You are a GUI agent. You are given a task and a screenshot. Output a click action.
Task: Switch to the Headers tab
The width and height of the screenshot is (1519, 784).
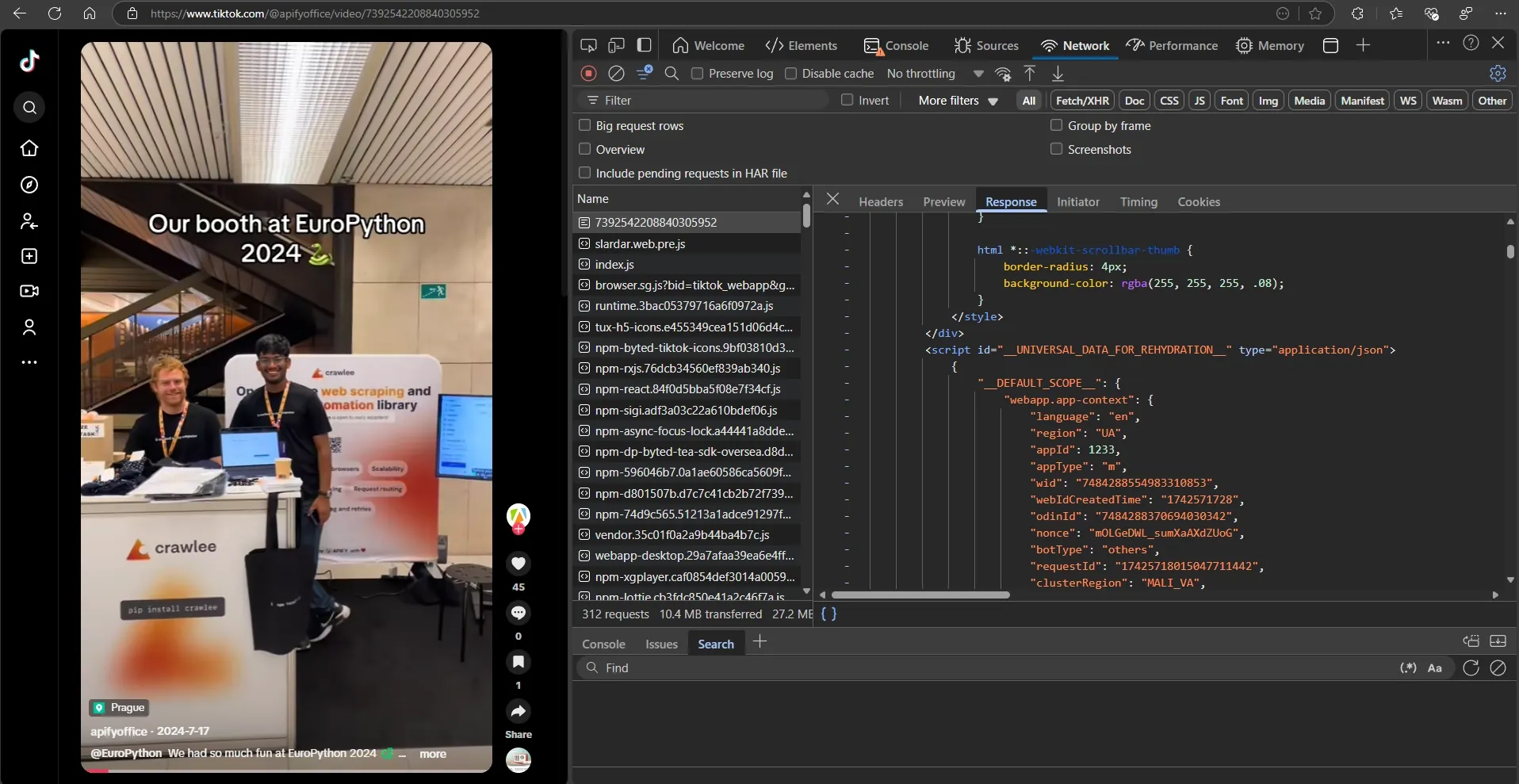(x=880, y=202)
